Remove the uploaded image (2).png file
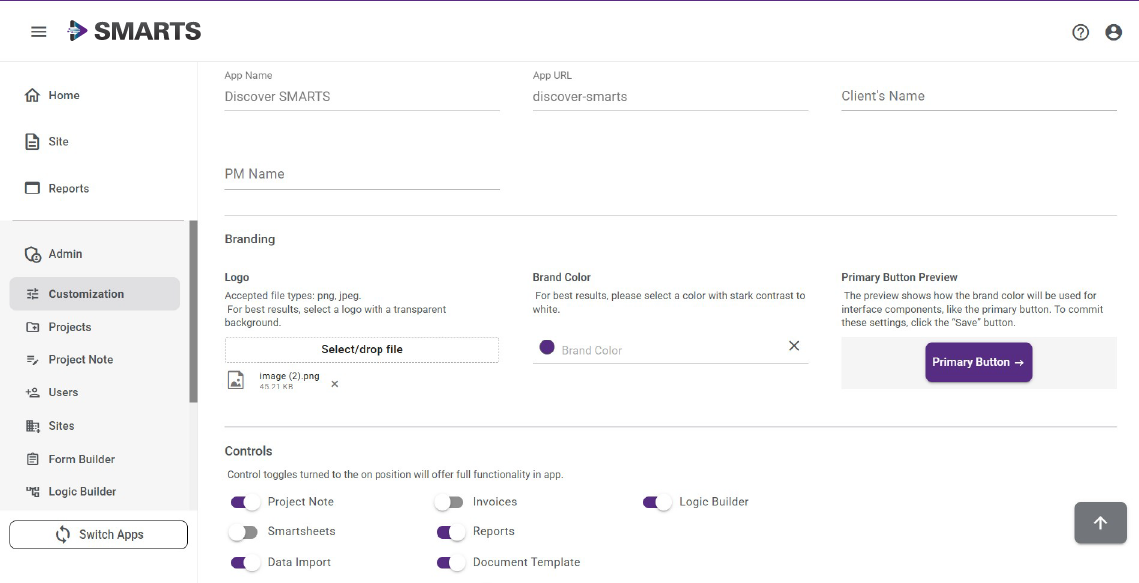The height and width of the screenshot is (583, 1139). (335, 384)
